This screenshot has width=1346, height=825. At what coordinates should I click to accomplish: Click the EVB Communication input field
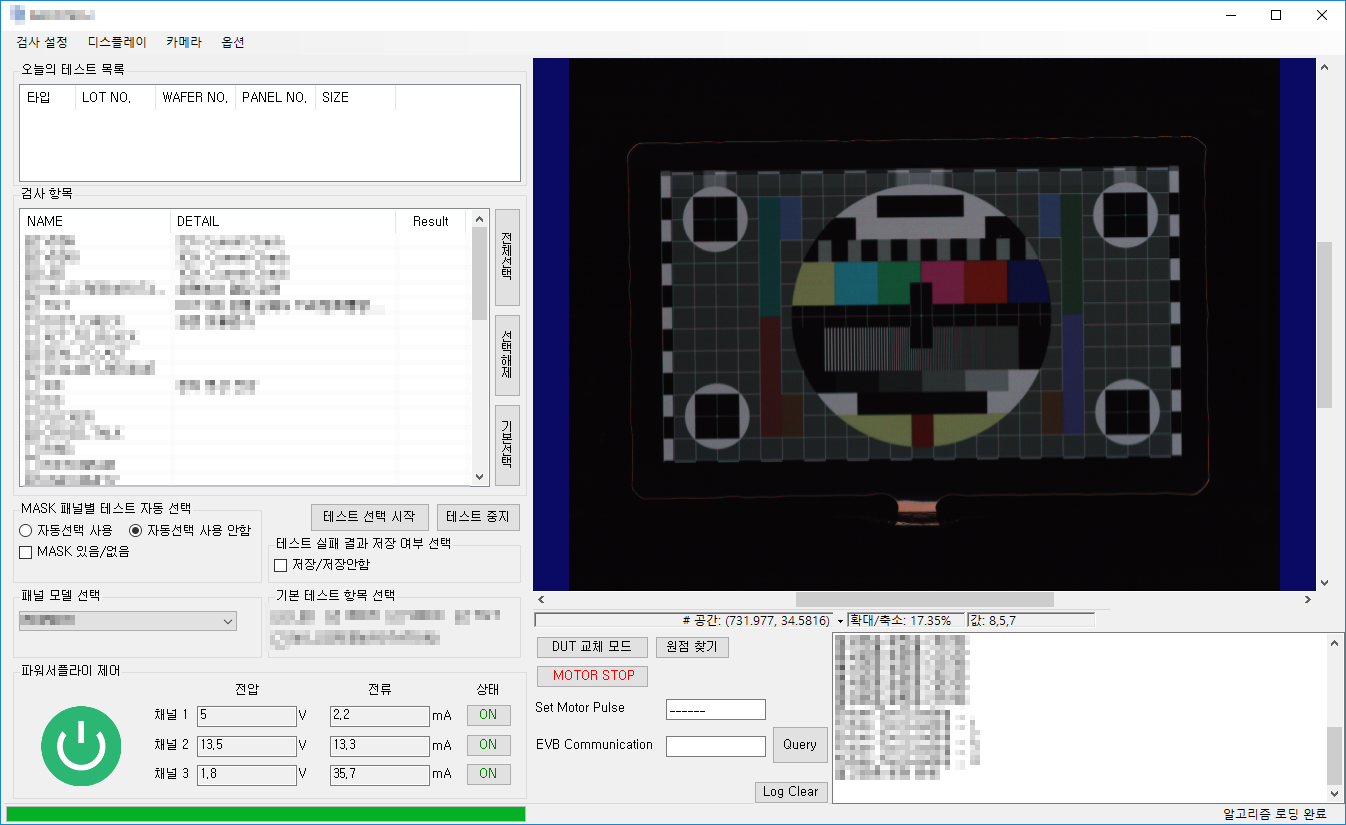(716, 746)
